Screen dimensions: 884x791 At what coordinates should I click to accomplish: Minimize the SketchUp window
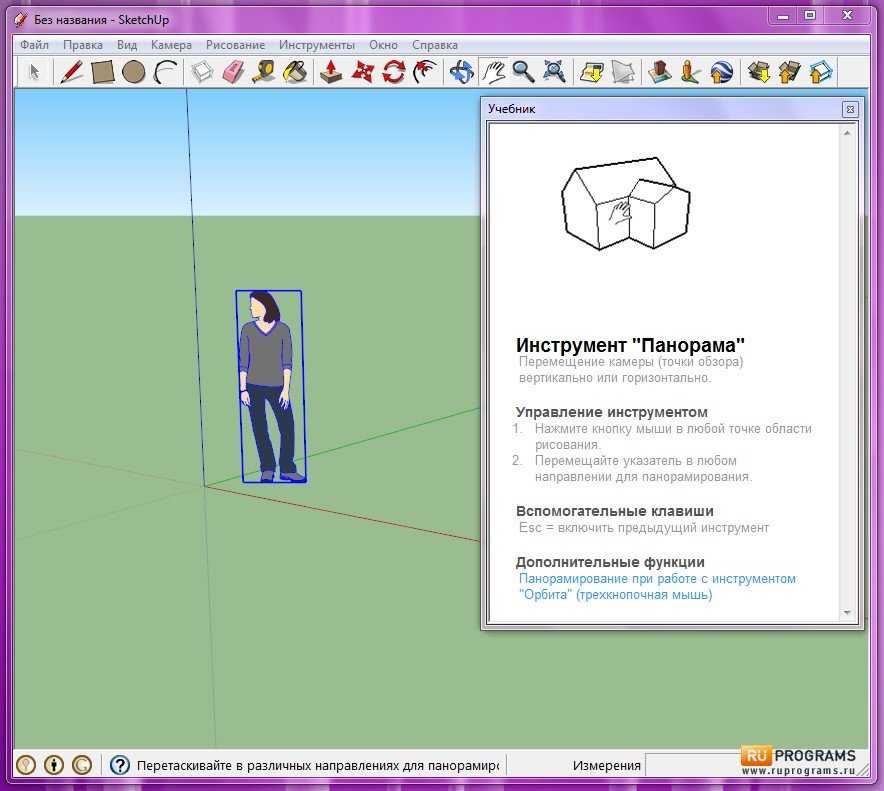pos(783,16)
